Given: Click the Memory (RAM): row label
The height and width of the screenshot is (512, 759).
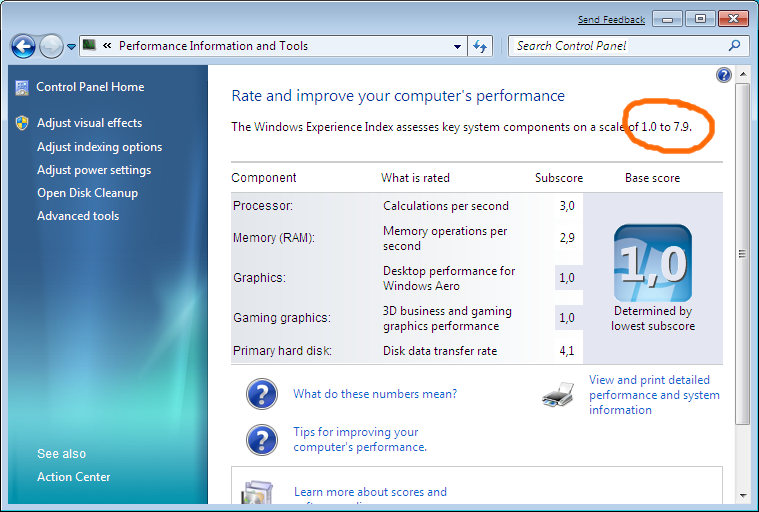Looking at the screenshot, I should tap(274, 238).
